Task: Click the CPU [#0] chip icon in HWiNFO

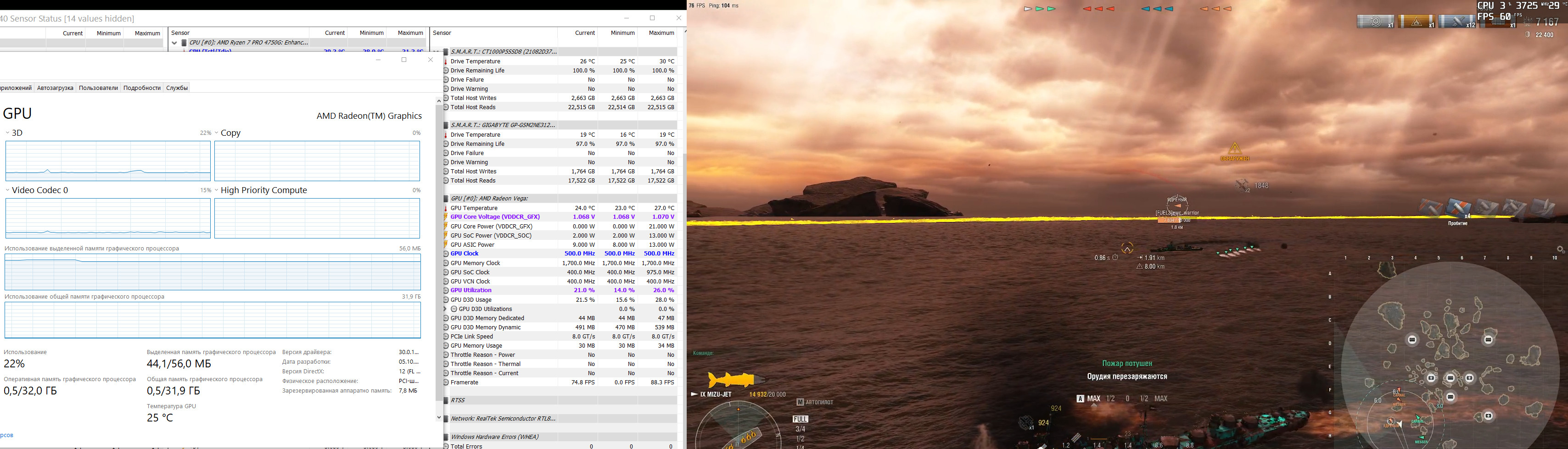Action: pyautogui.click(x=184, y=43)
